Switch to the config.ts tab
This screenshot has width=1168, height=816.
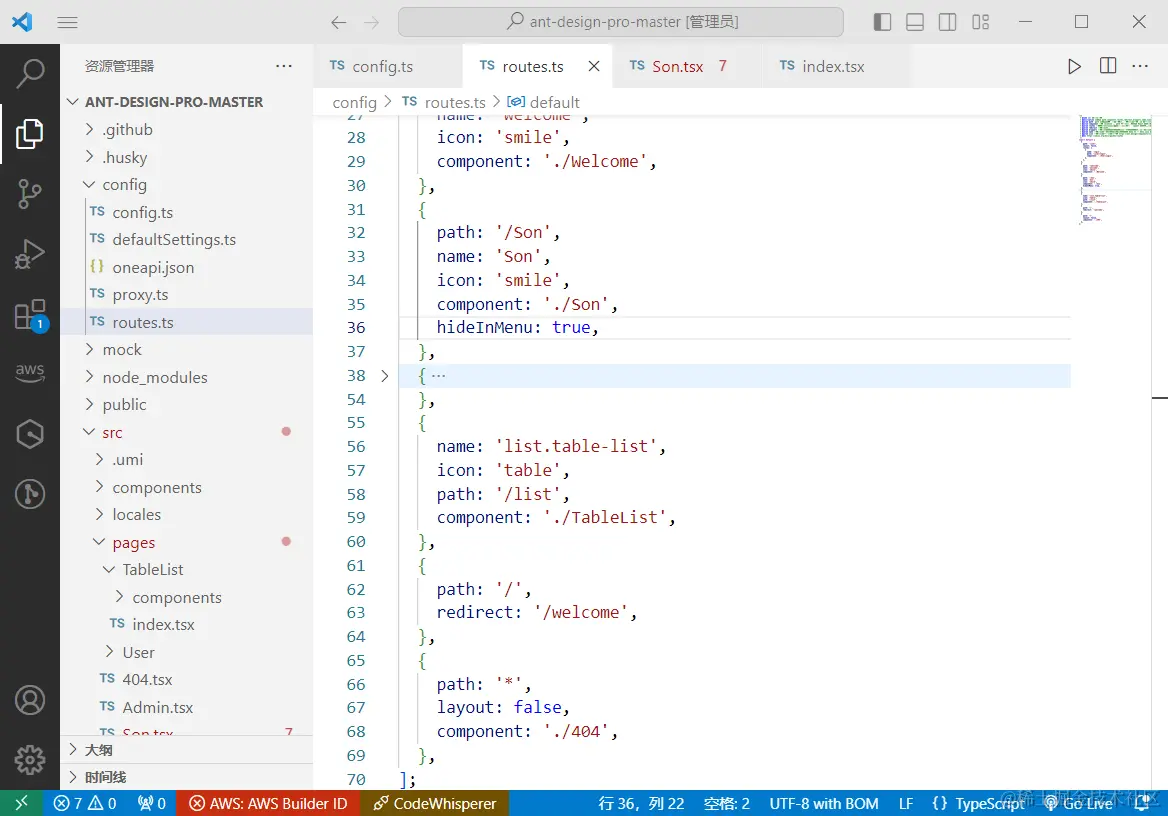pyautogui.click(x=387, y=66)
